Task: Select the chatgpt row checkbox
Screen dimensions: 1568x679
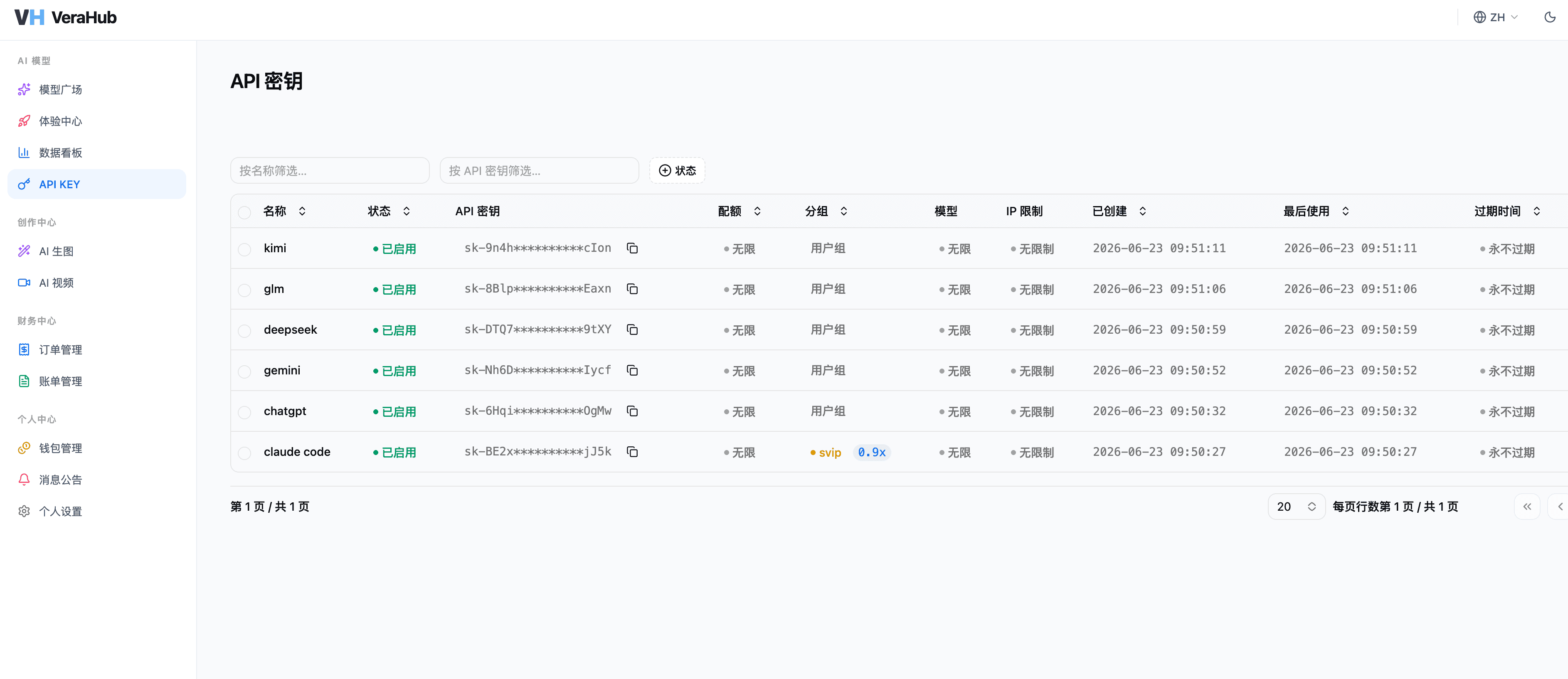Action: (245, 413)
